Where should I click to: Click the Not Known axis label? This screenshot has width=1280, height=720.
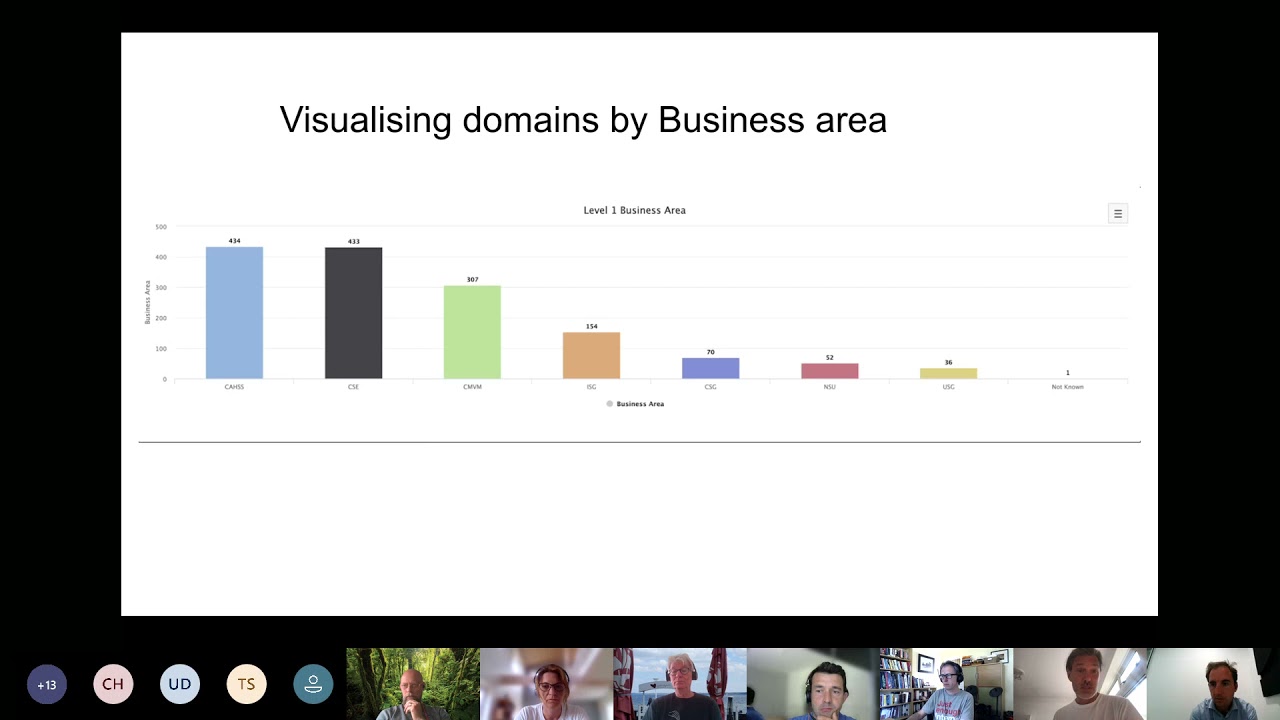pos(1067,387)
